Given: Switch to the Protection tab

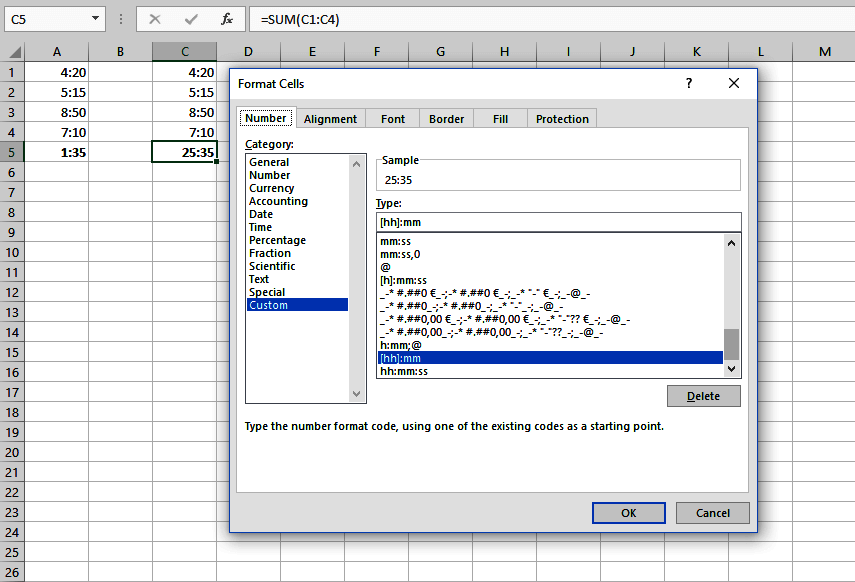Looking at the screenshot, I should coord(561,118).
